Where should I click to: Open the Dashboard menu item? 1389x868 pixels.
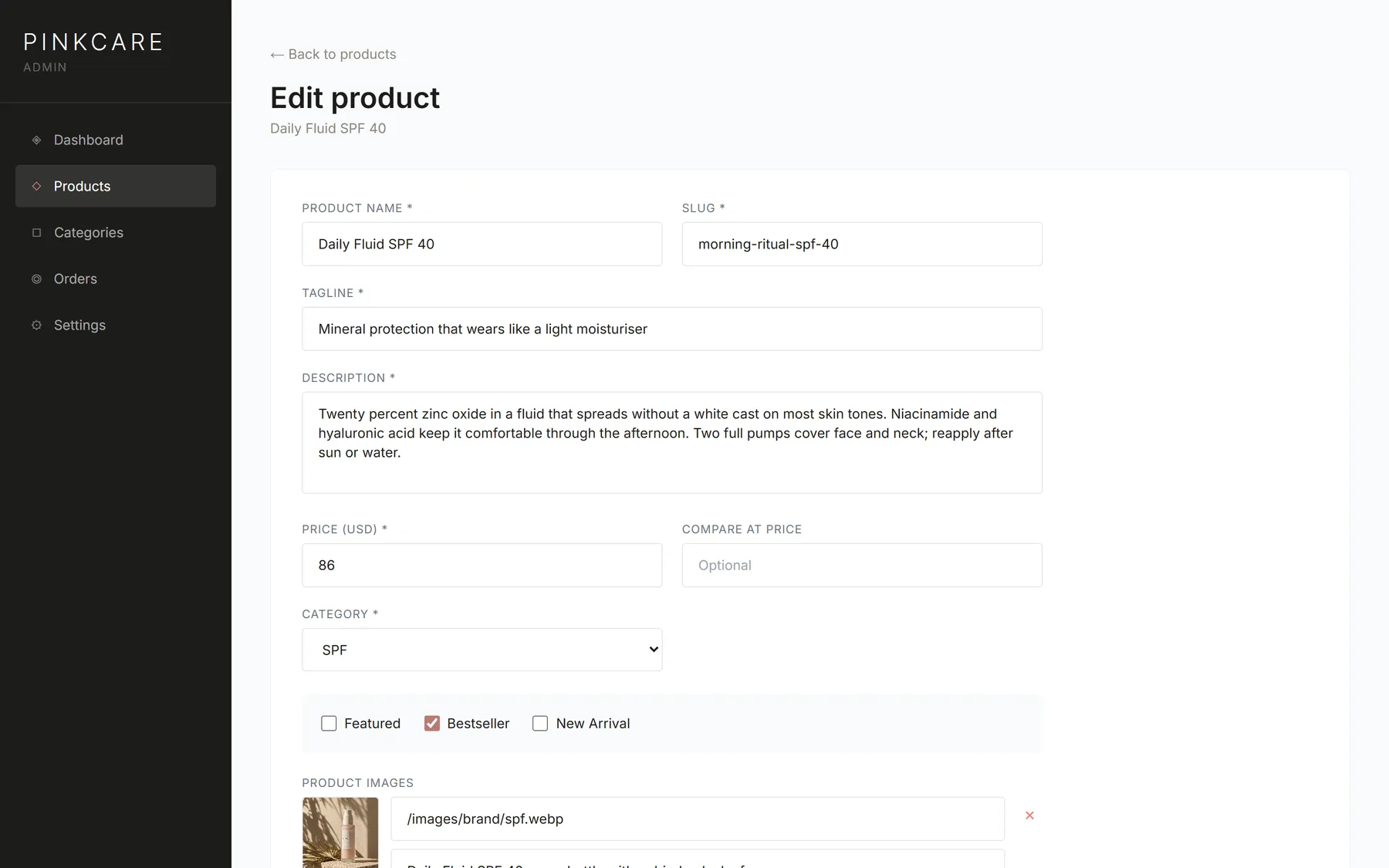(x=116, y=140)
